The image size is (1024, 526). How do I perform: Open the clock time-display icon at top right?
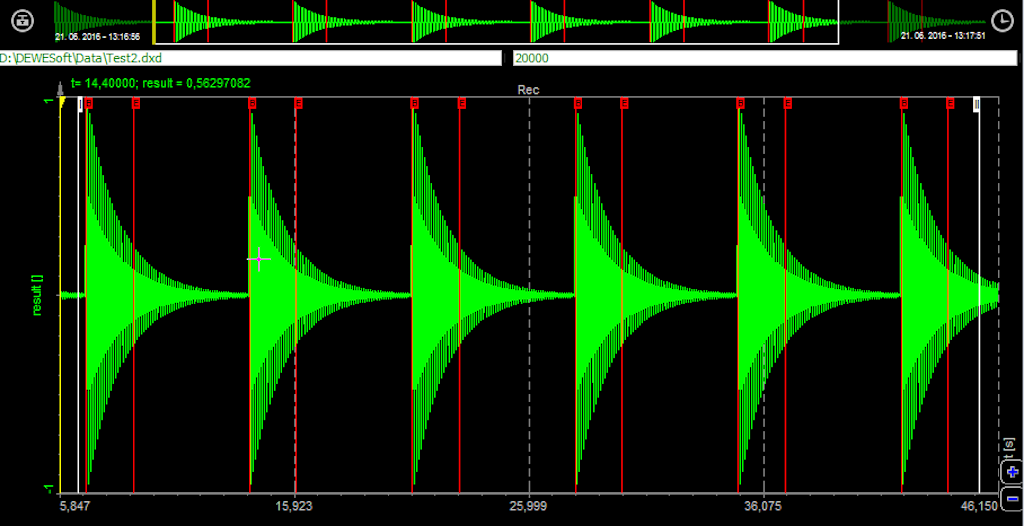[x=1000, y=21]
